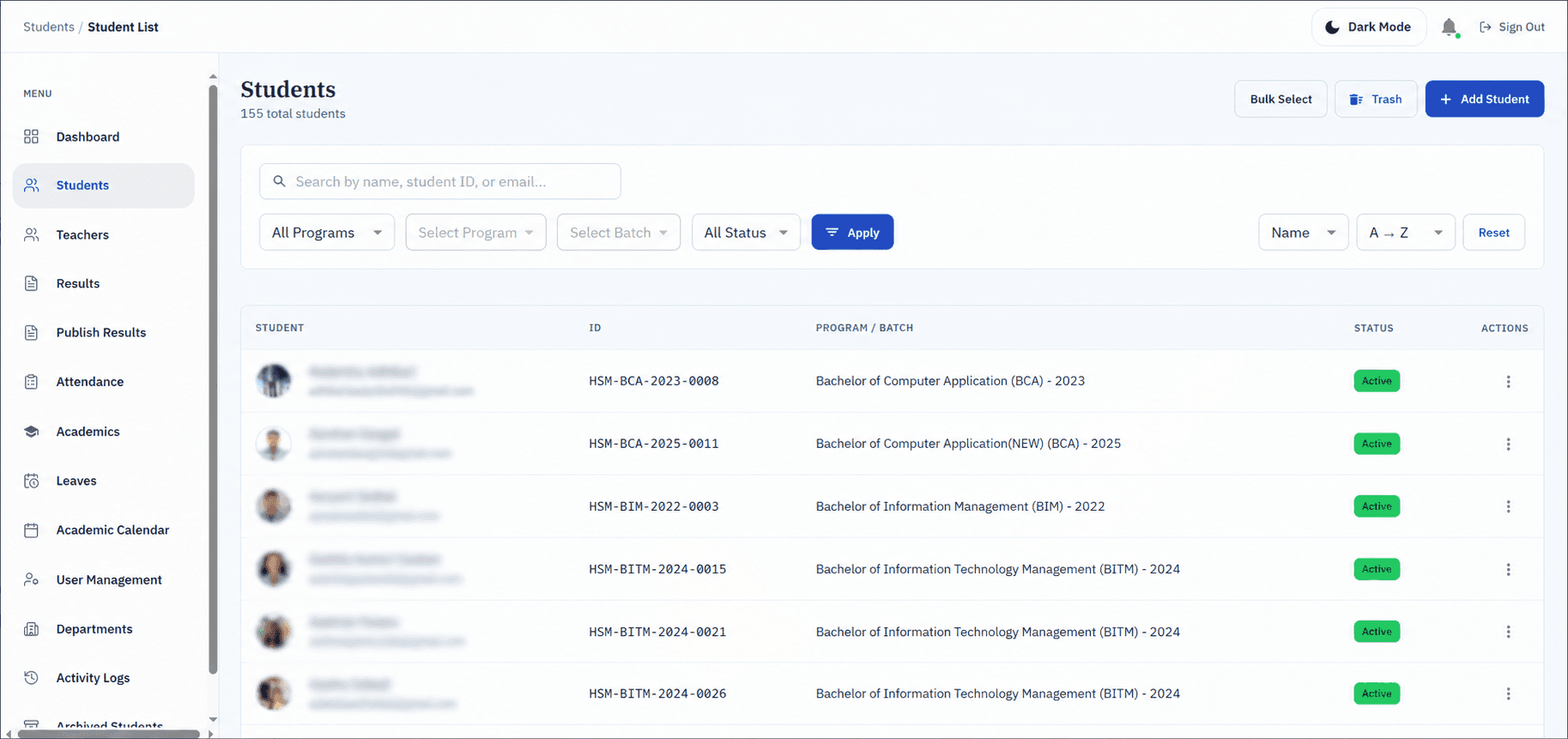Open actions menu for HSM-BCA-2023-0008

click(1508, 381)
